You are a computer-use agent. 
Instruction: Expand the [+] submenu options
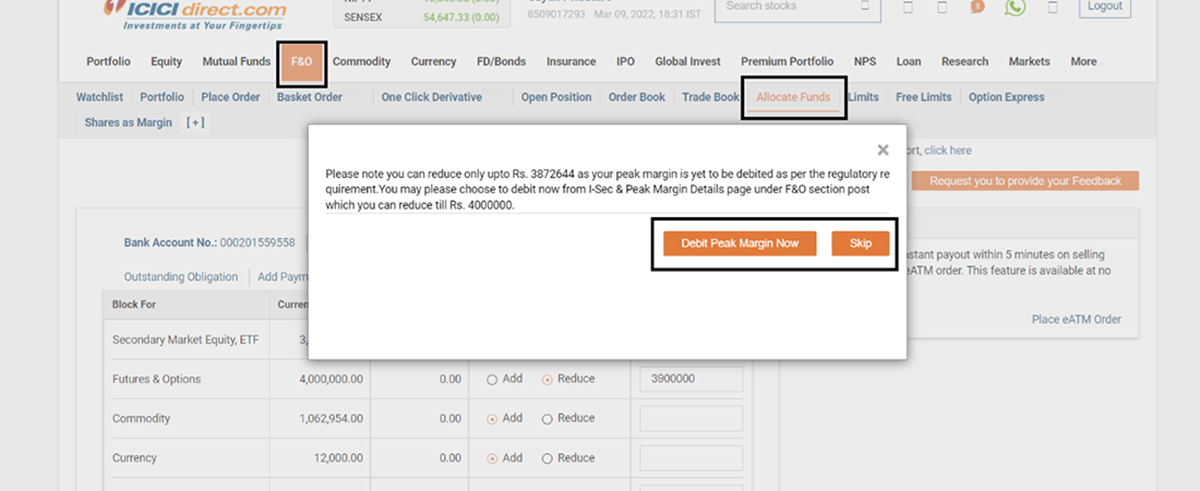[x=195, y=123]
